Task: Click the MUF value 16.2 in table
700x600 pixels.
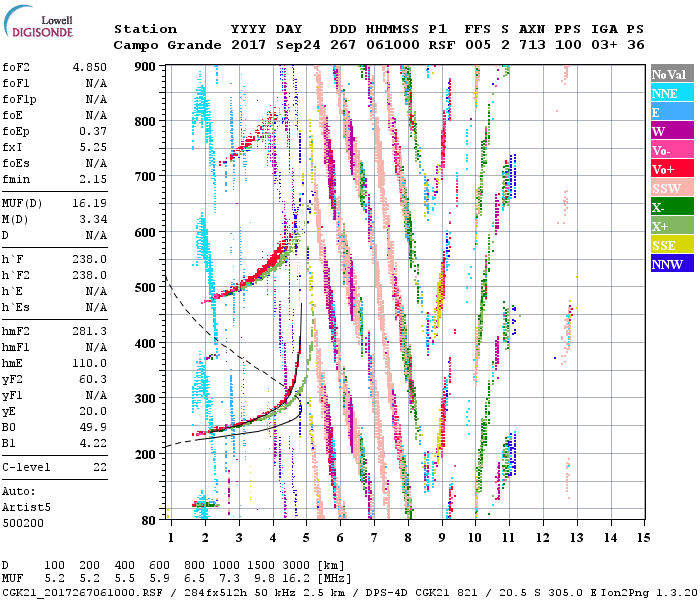Action: pos(296,579)
